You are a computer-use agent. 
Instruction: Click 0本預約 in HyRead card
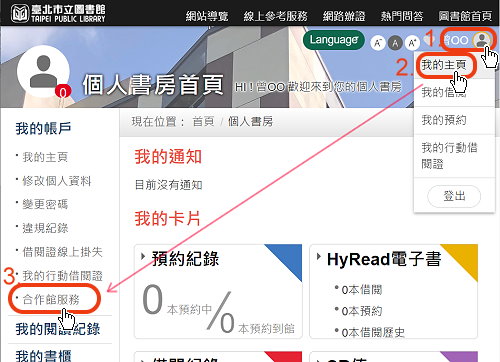361,311
